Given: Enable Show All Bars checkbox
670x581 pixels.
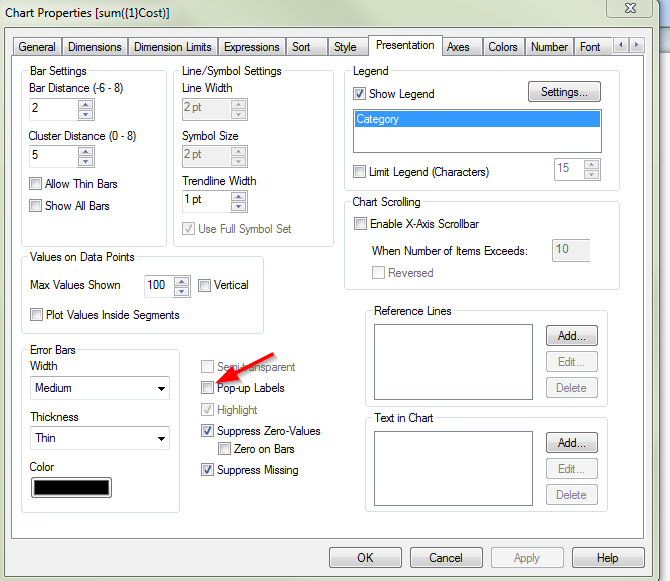Looking at the screenshot, I should 35,205.
